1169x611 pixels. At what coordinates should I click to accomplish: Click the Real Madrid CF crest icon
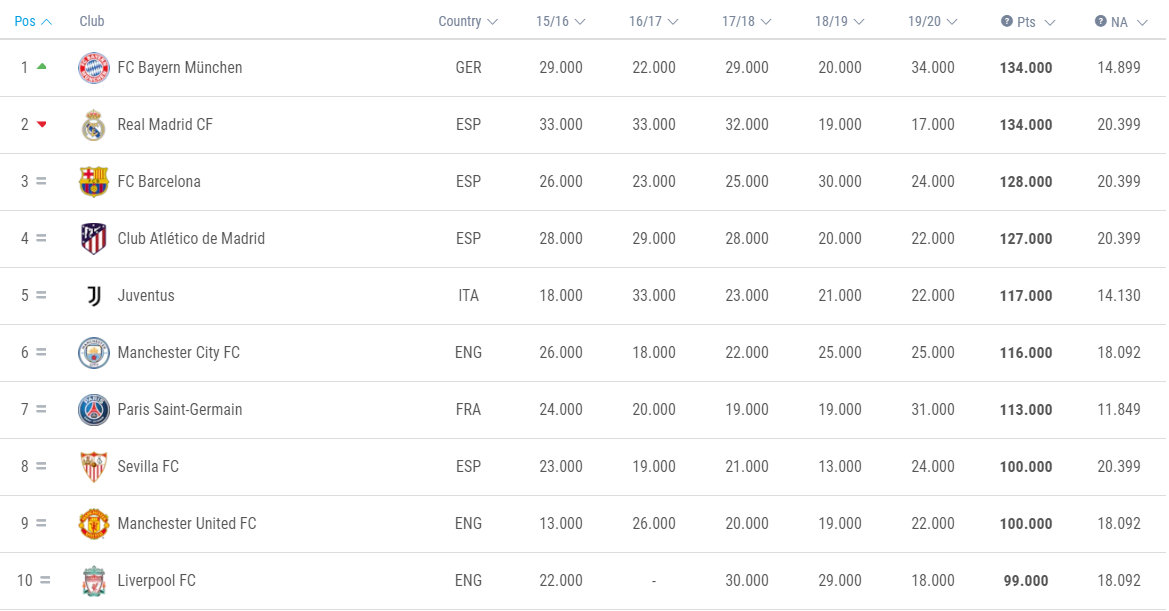tap(93, 125)
